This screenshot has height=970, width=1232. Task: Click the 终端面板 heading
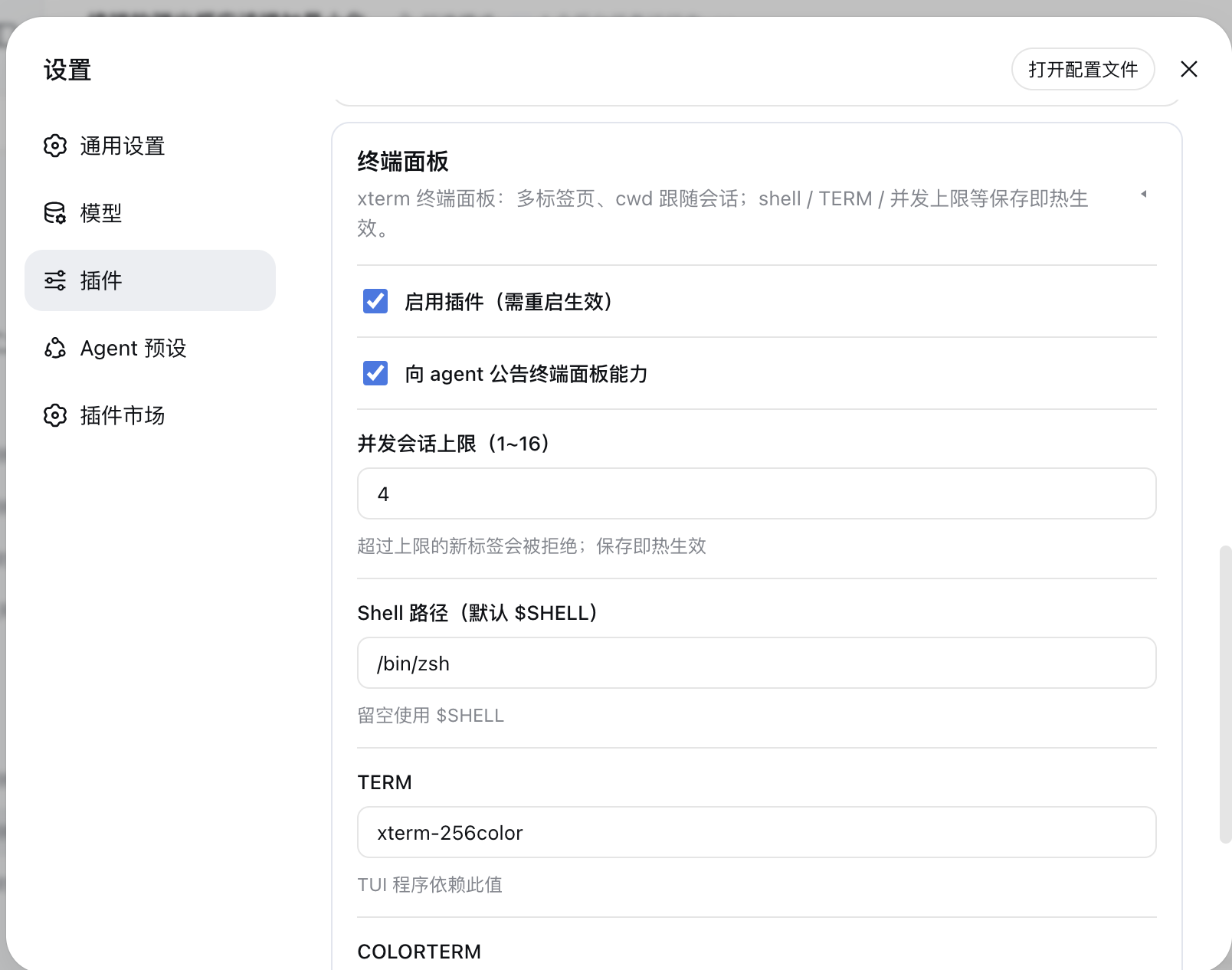click(x=403, y=162)
